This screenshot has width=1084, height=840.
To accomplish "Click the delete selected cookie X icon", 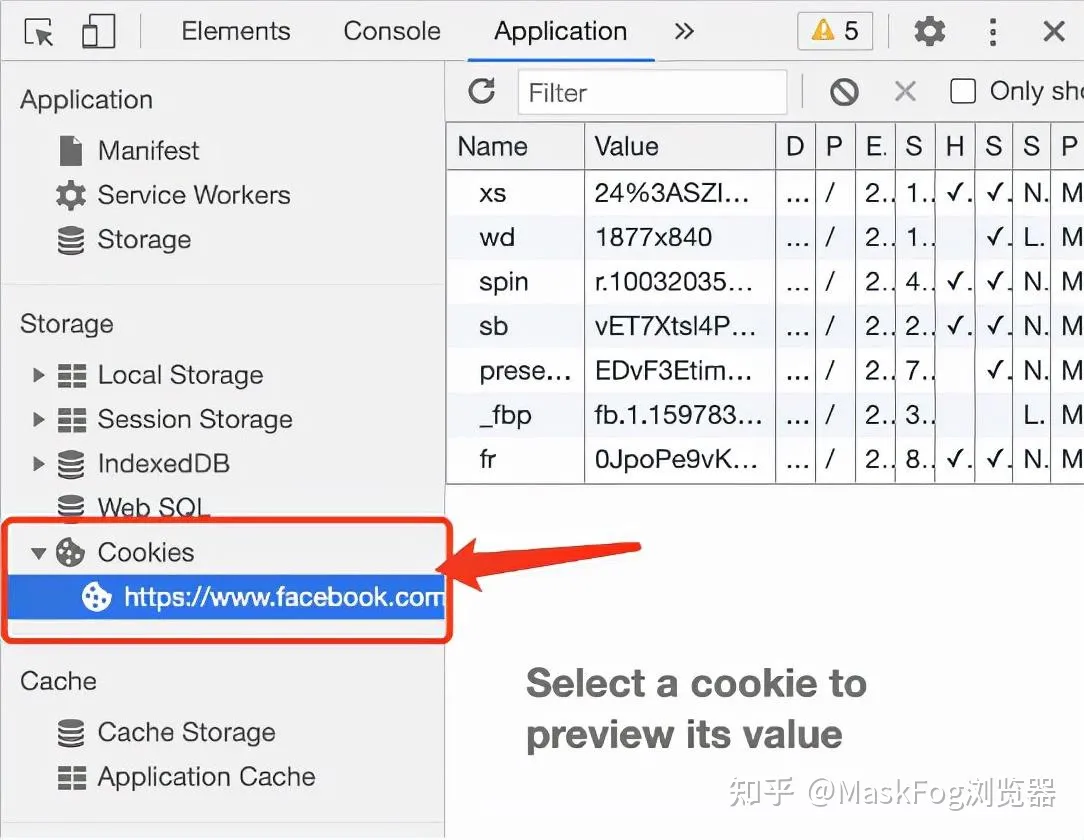I will click(x=905, y=92).
